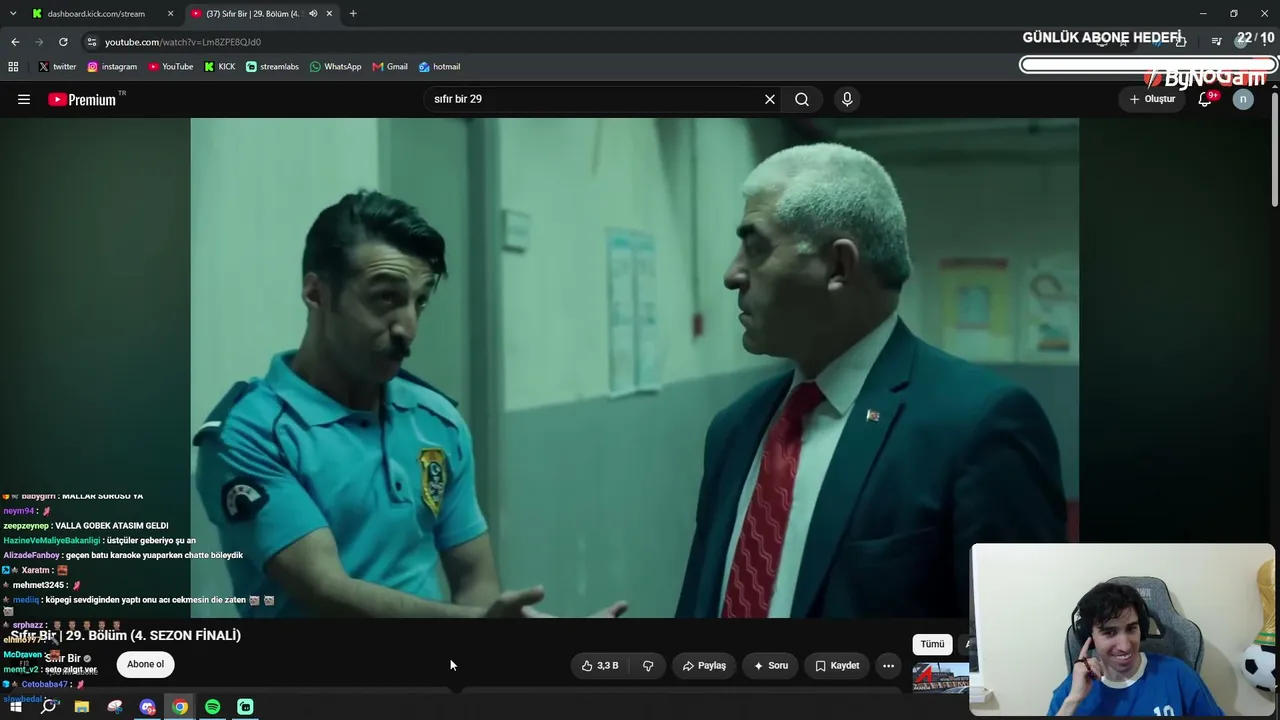Start voice search with the microphone
1280x720 pixels.
click(847, 99)
